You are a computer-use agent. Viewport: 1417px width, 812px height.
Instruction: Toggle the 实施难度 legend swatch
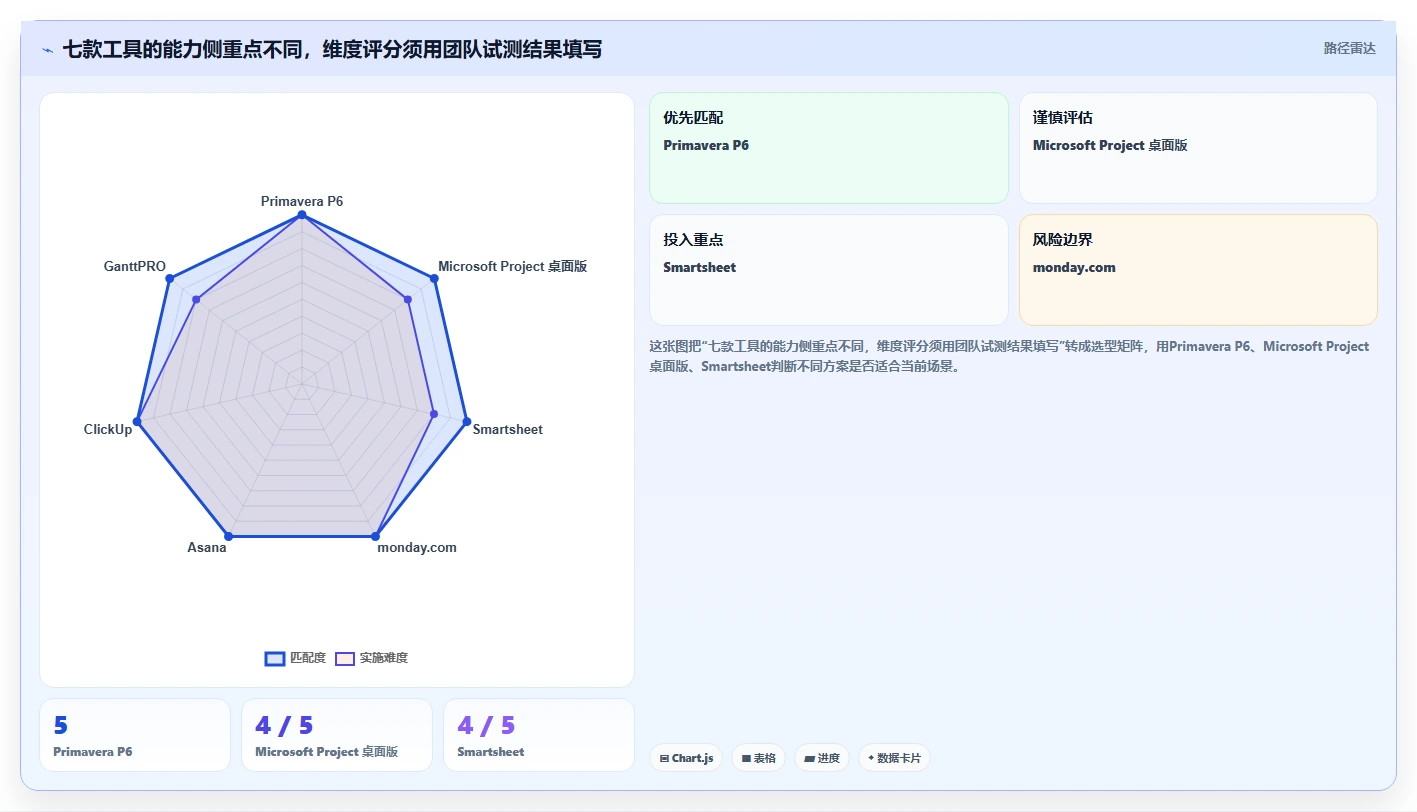click(x=345, y=658)
